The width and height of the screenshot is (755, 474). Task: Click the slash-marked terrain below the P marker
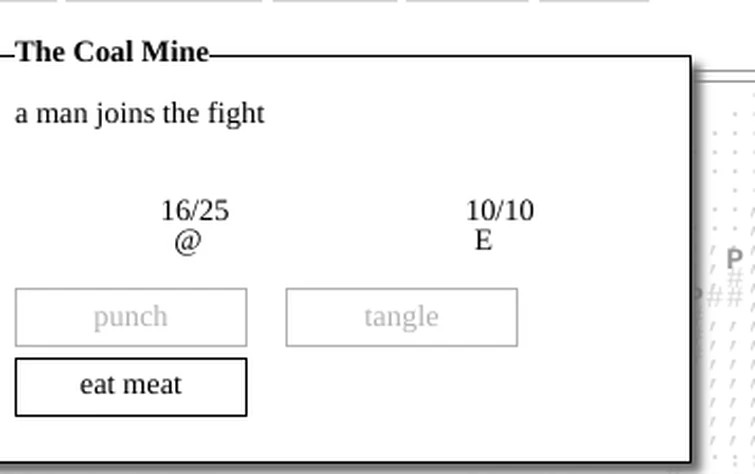click(x=733, y=380)
